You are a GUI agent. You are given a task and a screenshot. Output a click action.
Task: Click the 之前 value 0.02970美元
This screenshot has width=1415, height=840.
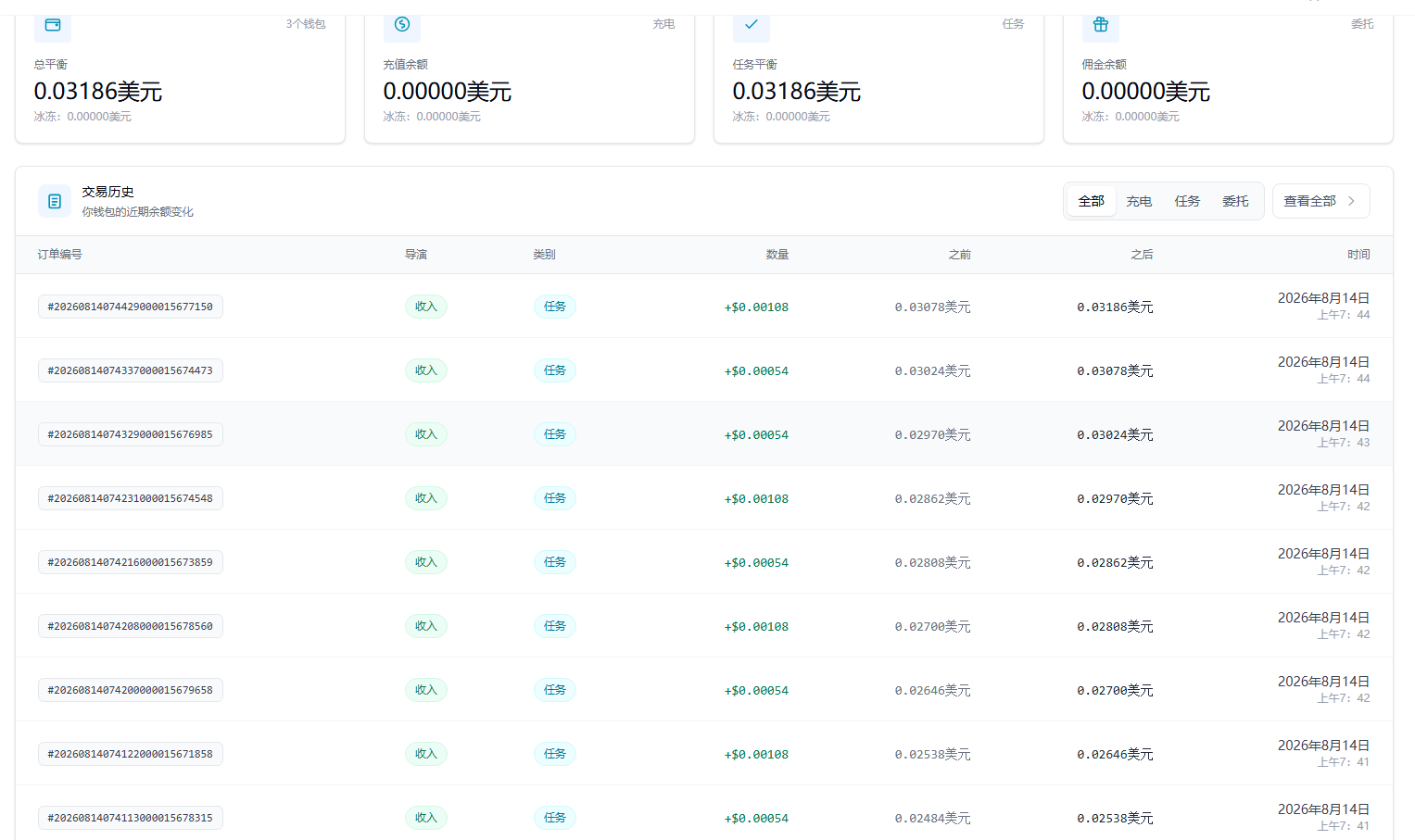click(932, 435)
